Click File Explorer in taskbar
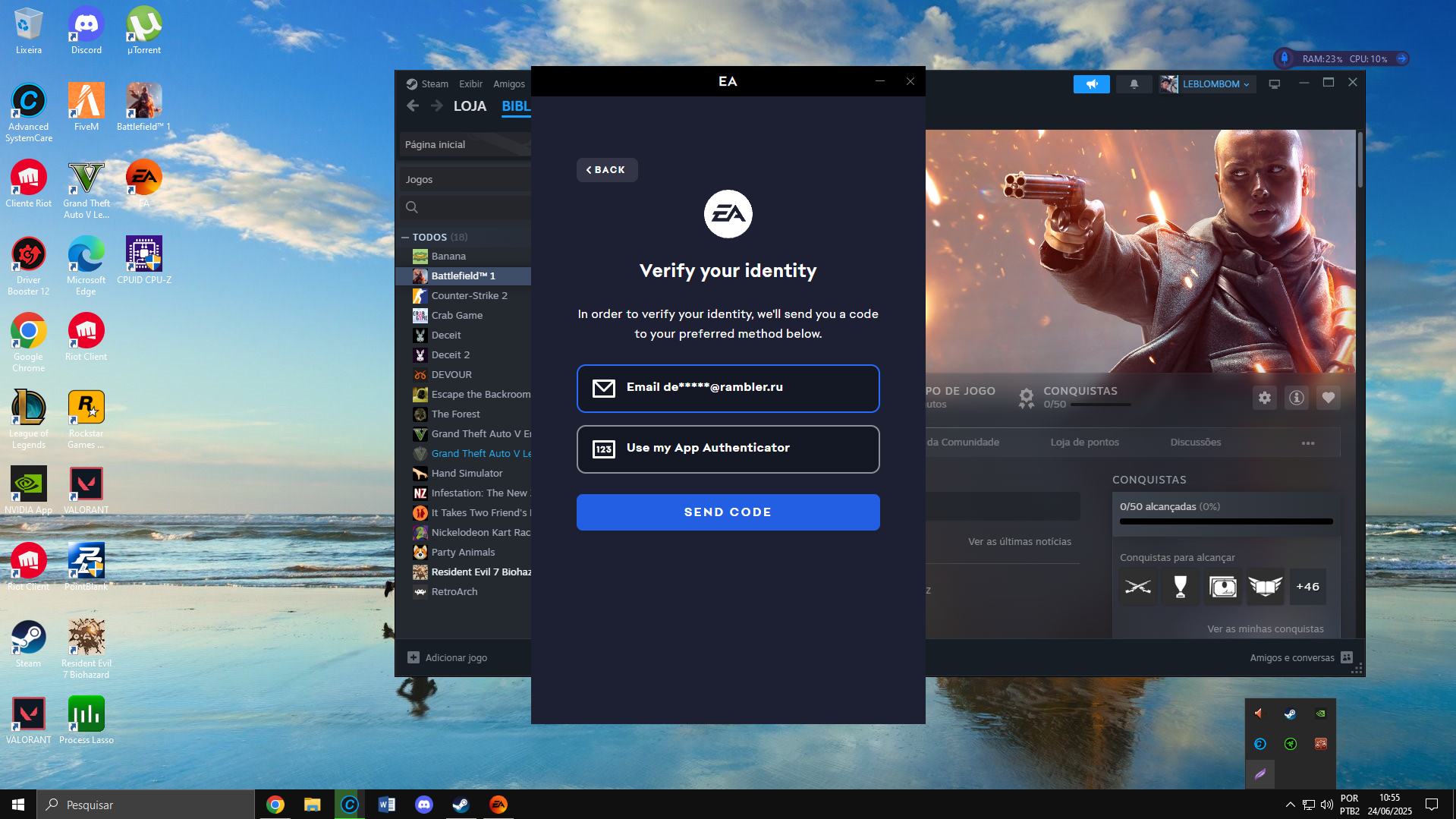Screen dimensions: 1456x819 (312, 805)
